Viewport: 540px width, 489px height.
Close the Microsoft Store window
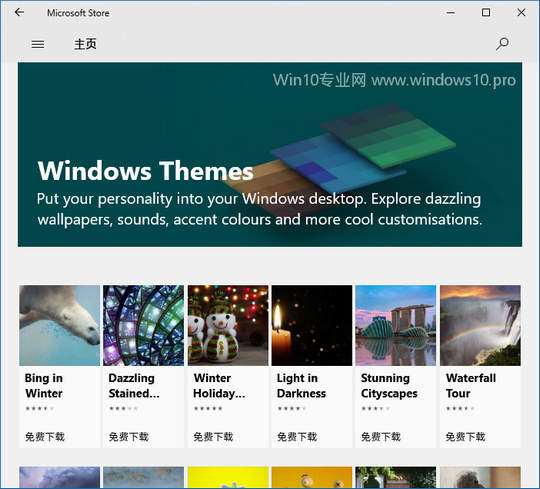tap(521, 13)
